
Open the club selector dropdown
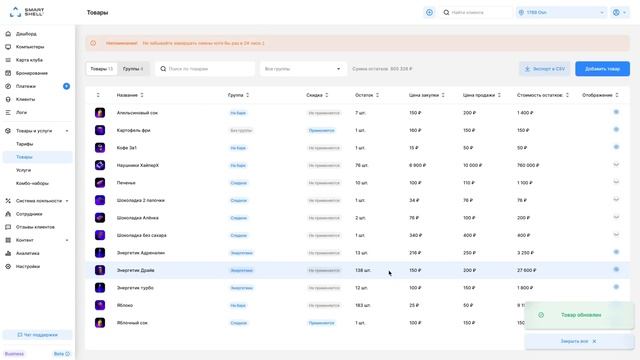tap(562, 13)
